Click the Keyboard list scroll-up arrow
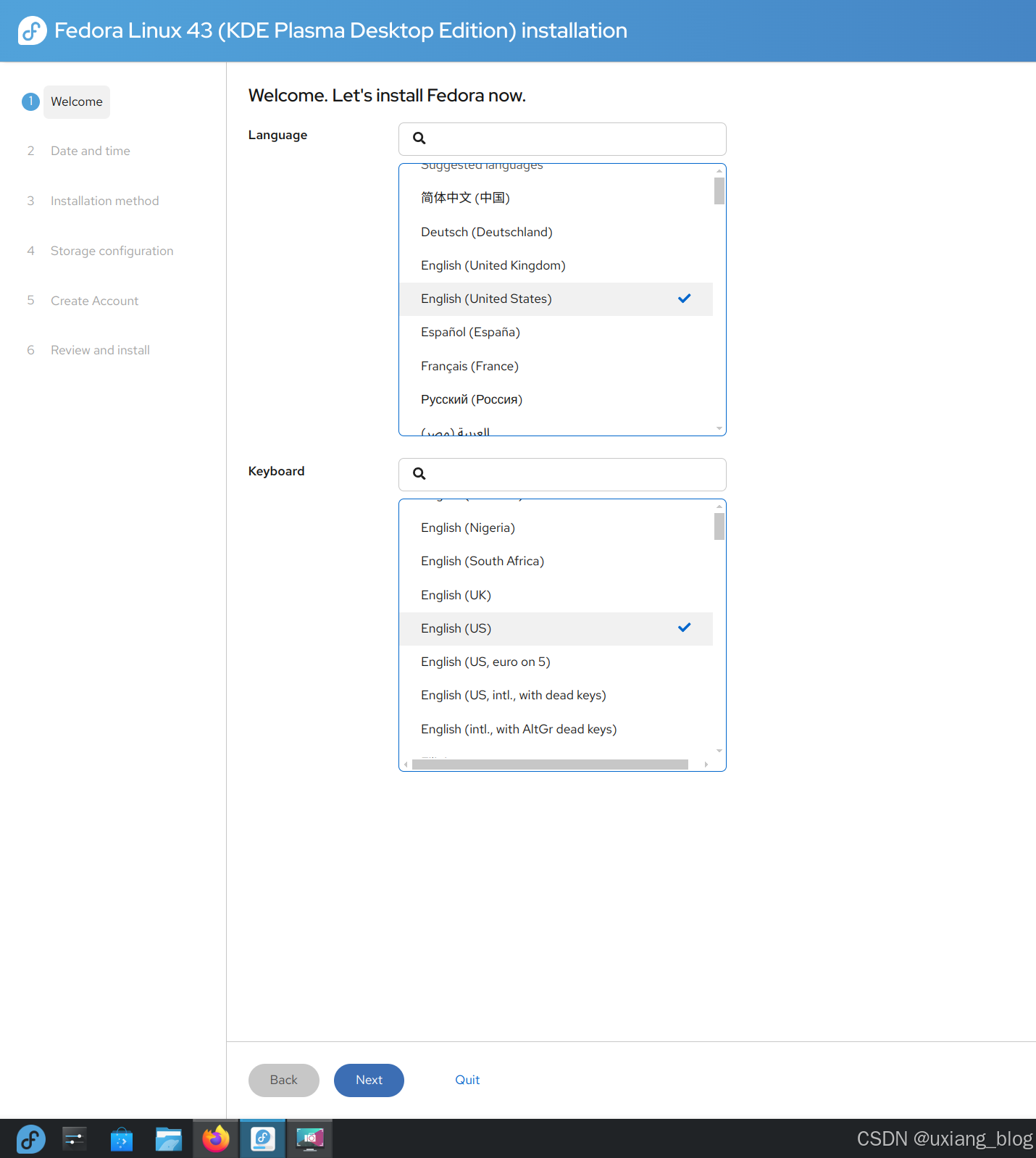 coord(719,507)
